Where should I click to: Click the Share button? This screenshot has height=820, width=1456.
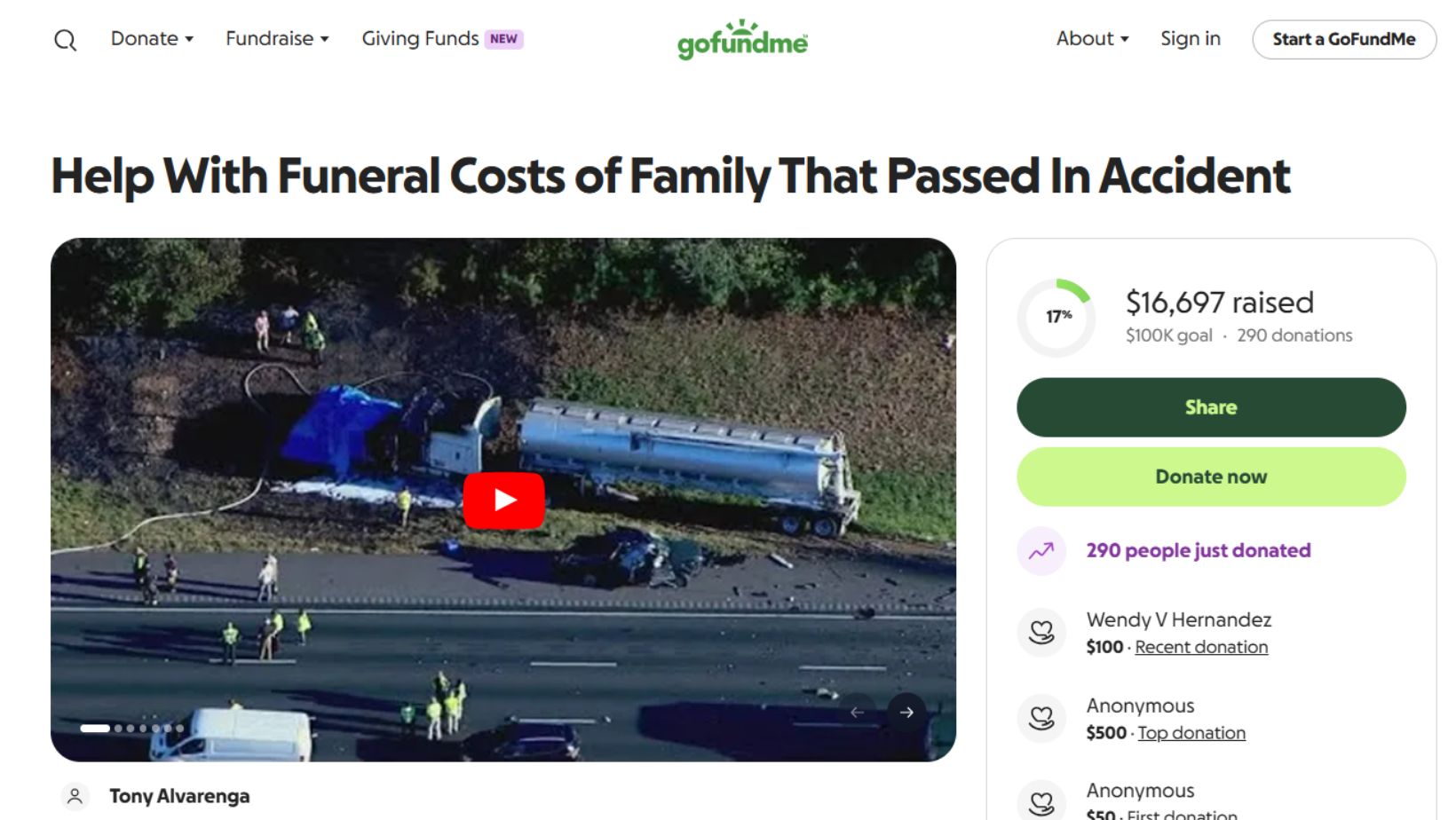(x=1211, y=407)
